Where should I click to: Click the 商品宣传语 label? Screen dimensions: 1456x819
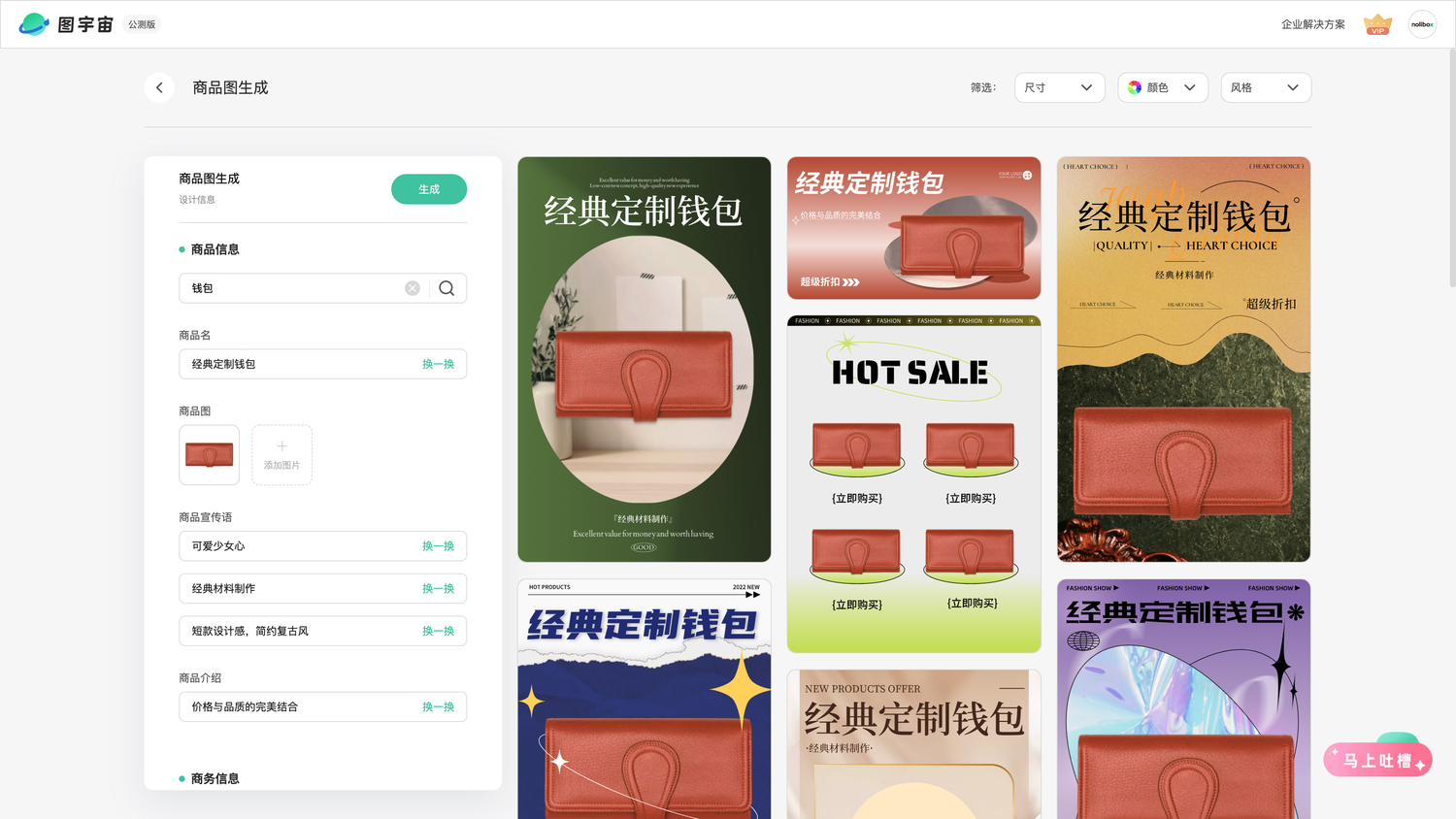tap(206, 517)
